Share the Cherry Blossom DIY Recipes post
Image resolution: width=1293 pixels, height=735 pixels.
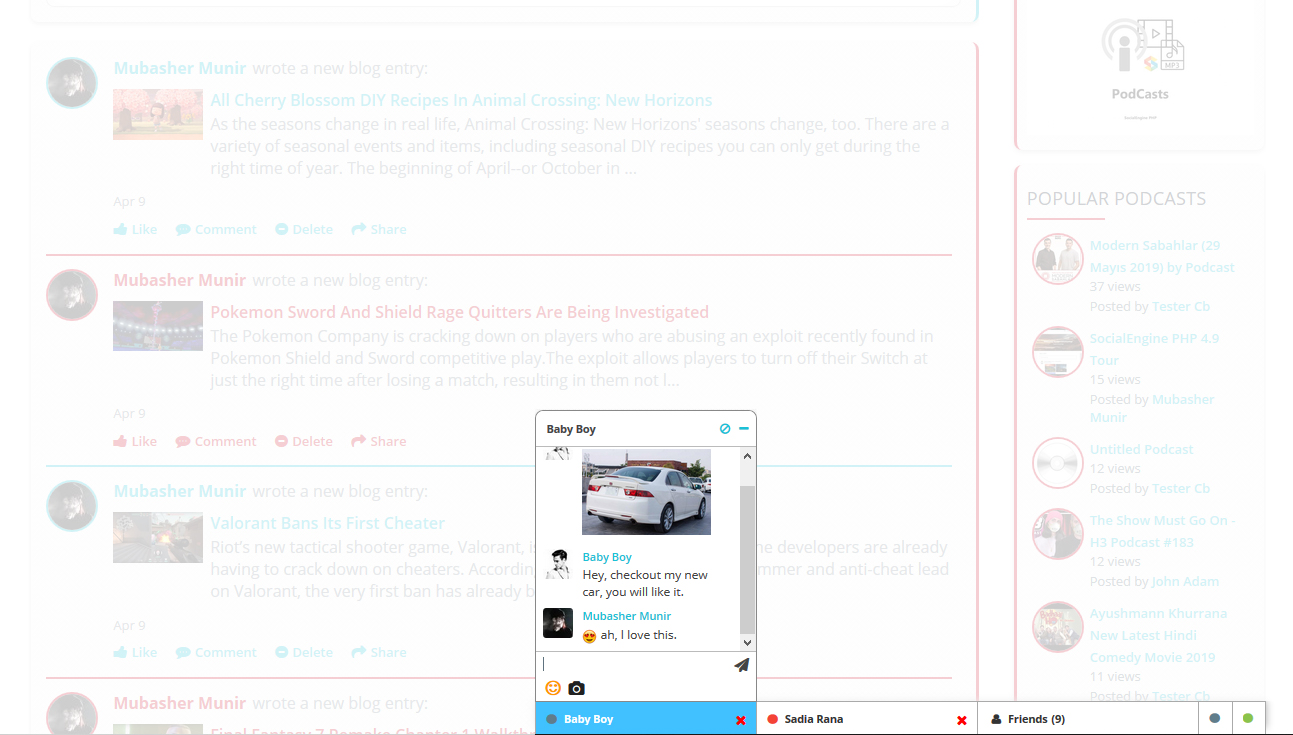click(x=379, y=229)
